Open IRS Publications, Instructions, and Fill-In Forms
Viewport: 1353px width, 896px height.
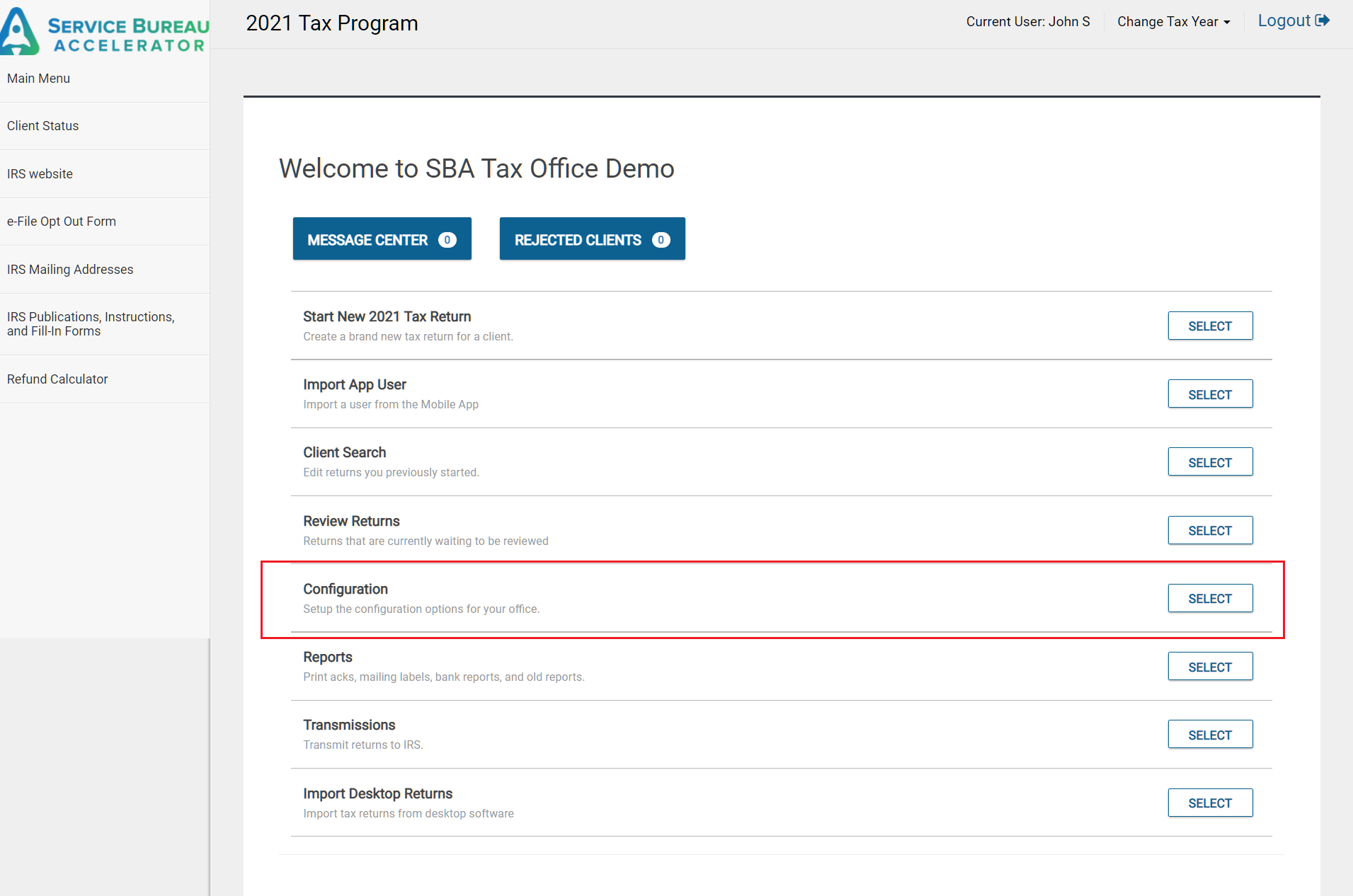pyautogui.click(x=90, y=324)
